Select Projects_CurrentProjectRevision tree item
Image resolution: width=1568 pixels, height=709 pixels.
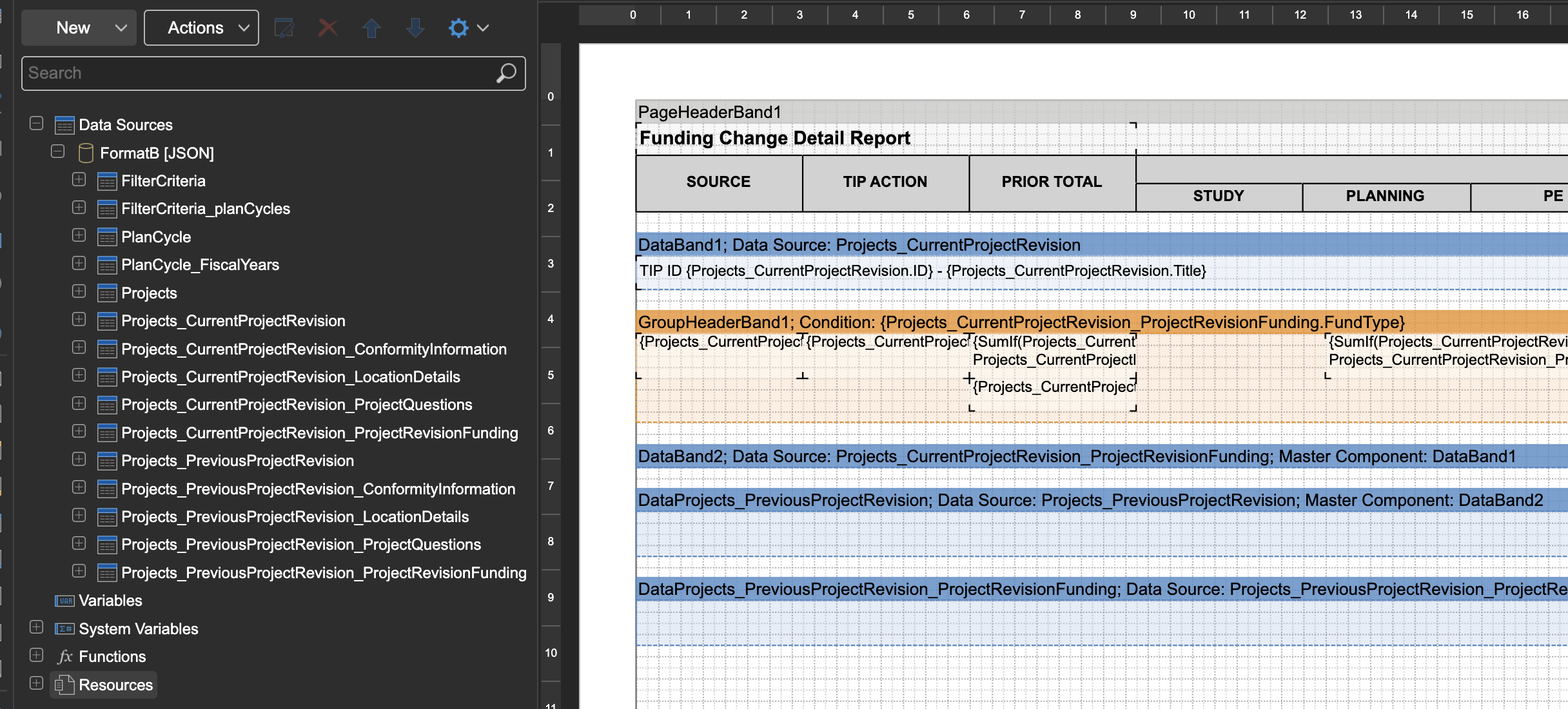point(233,321)
